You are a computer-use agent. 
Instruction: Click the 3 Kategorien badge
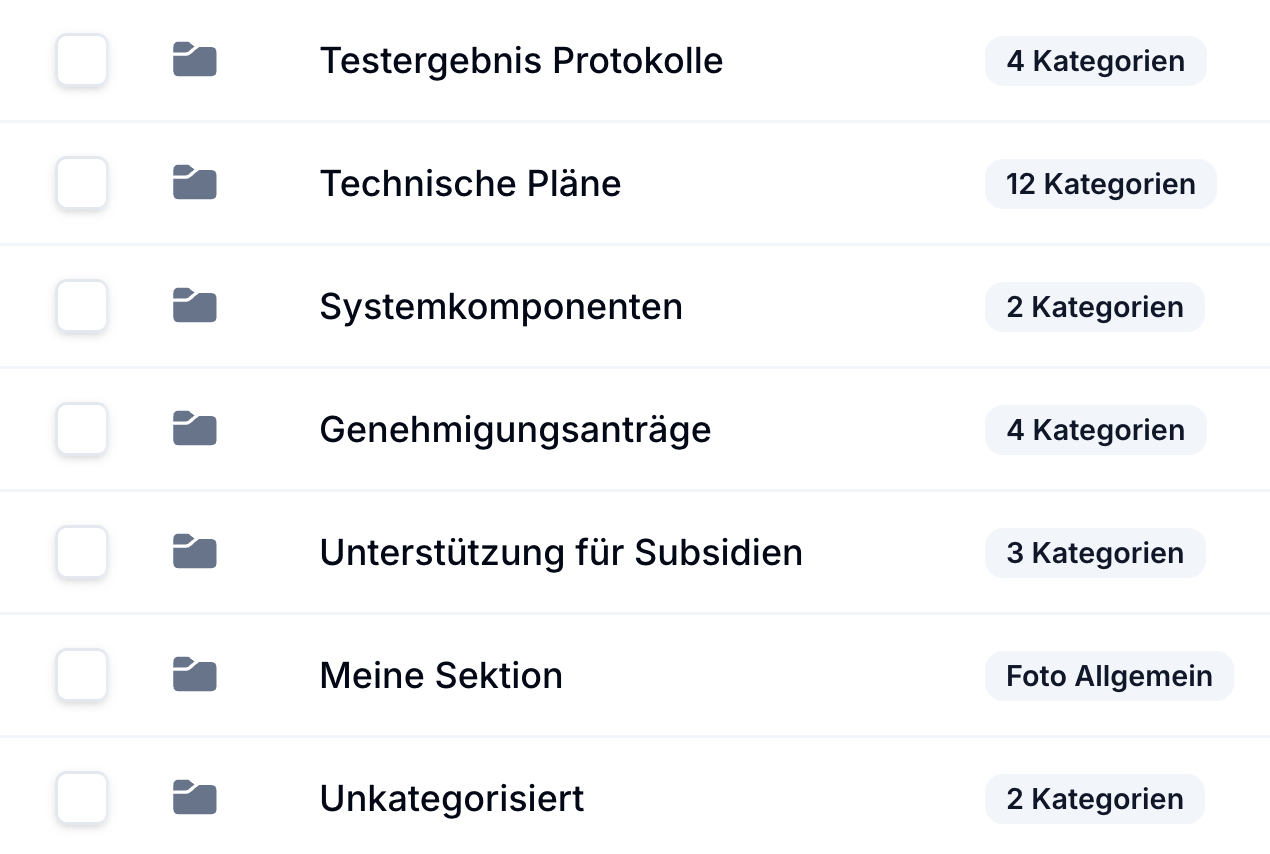point(1095,553)
